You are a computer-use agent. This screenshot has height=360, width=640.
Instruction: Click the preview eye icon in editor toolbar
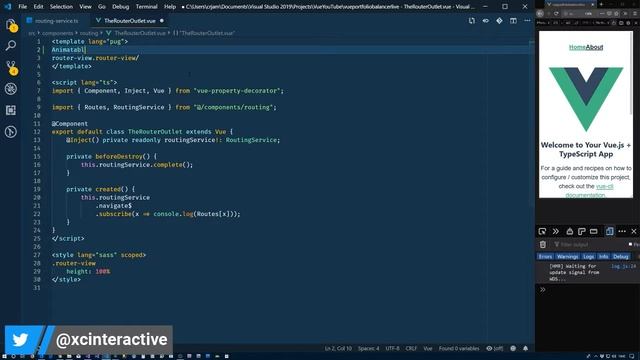tap(486, 20)
